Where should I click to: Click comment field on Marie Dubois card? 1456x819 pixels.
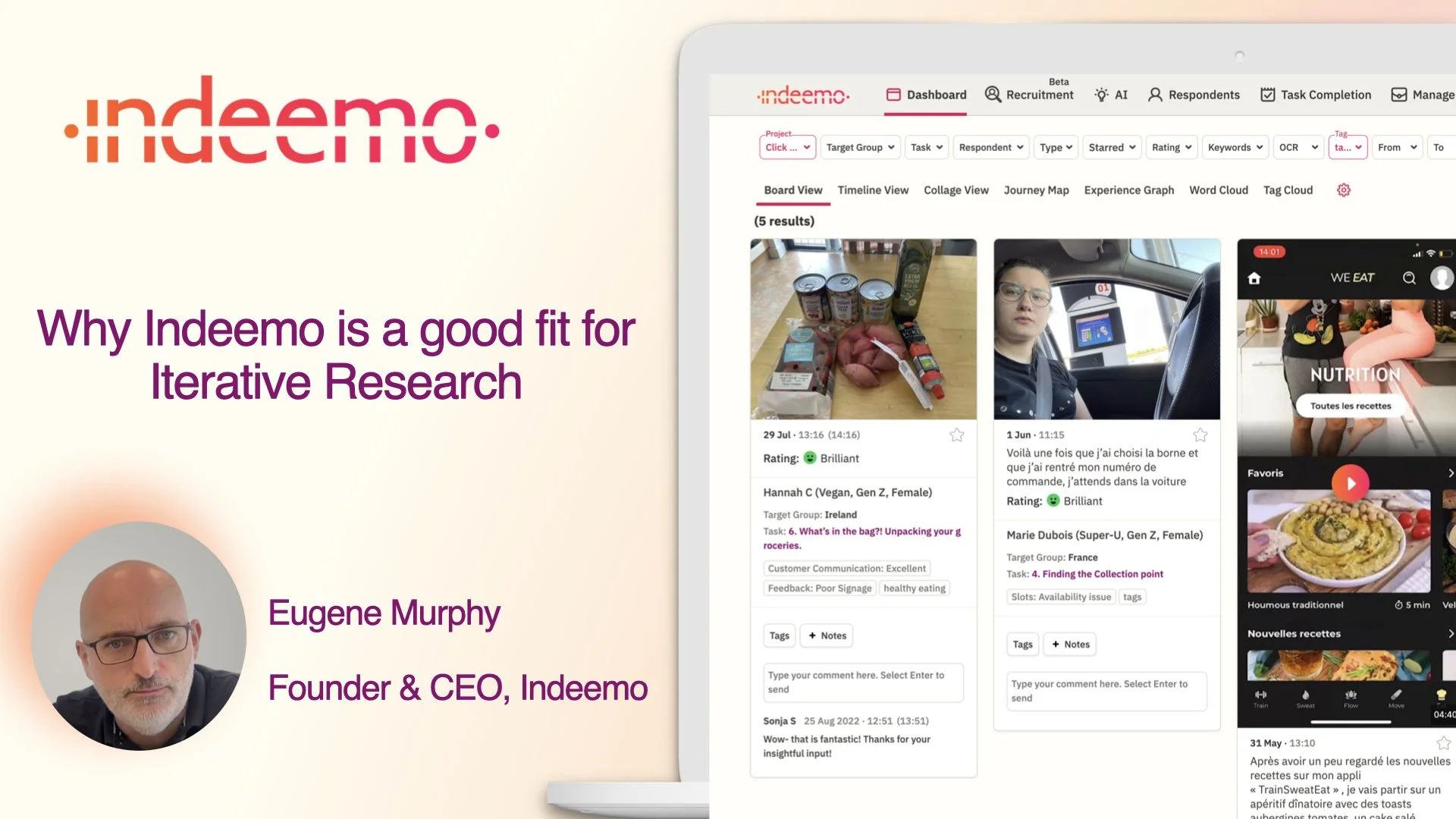pos(1106,691)
